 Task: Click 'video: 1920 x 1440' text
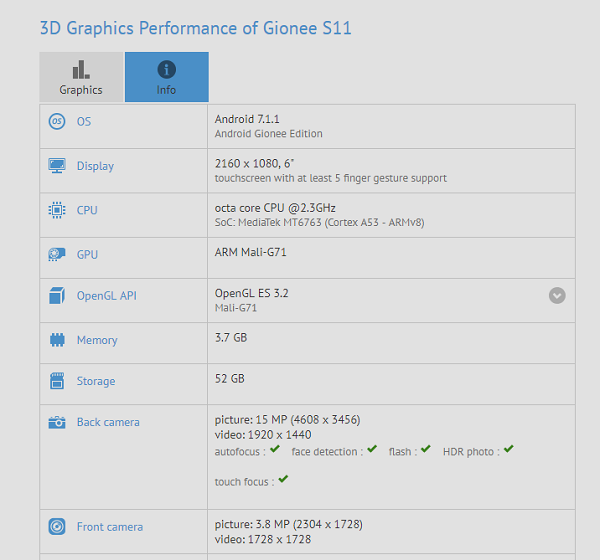pos(263,435)
